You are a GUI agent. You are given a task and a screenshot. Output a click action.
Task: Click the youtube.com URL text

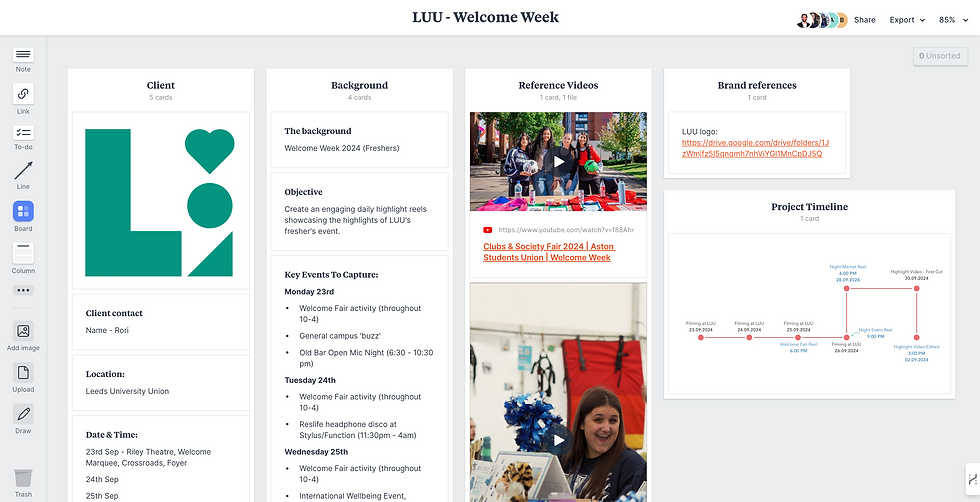pos(566,230)
